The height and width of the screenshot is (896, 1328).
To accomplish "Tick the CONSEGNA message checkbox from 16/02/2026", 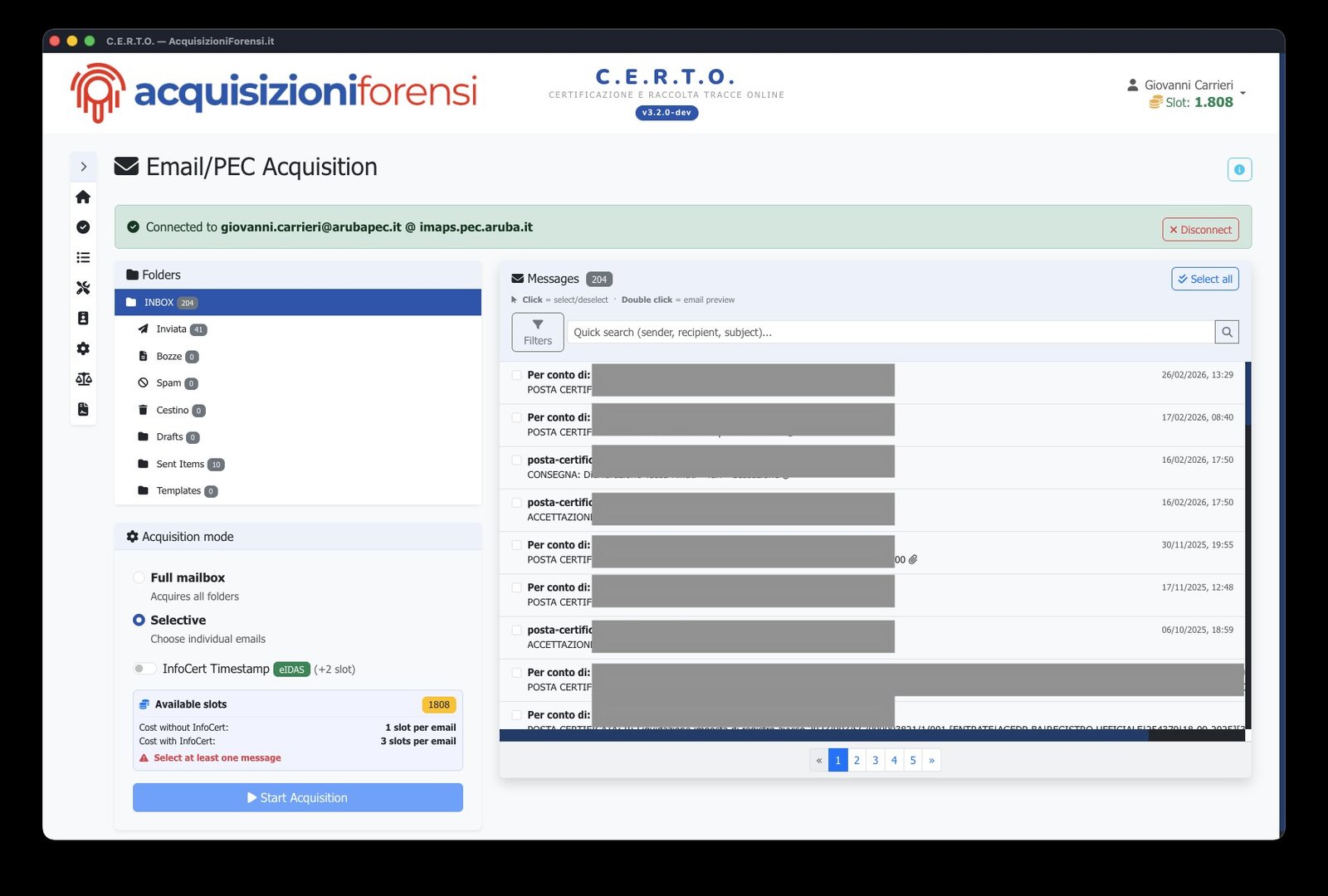I will point(516,460).
